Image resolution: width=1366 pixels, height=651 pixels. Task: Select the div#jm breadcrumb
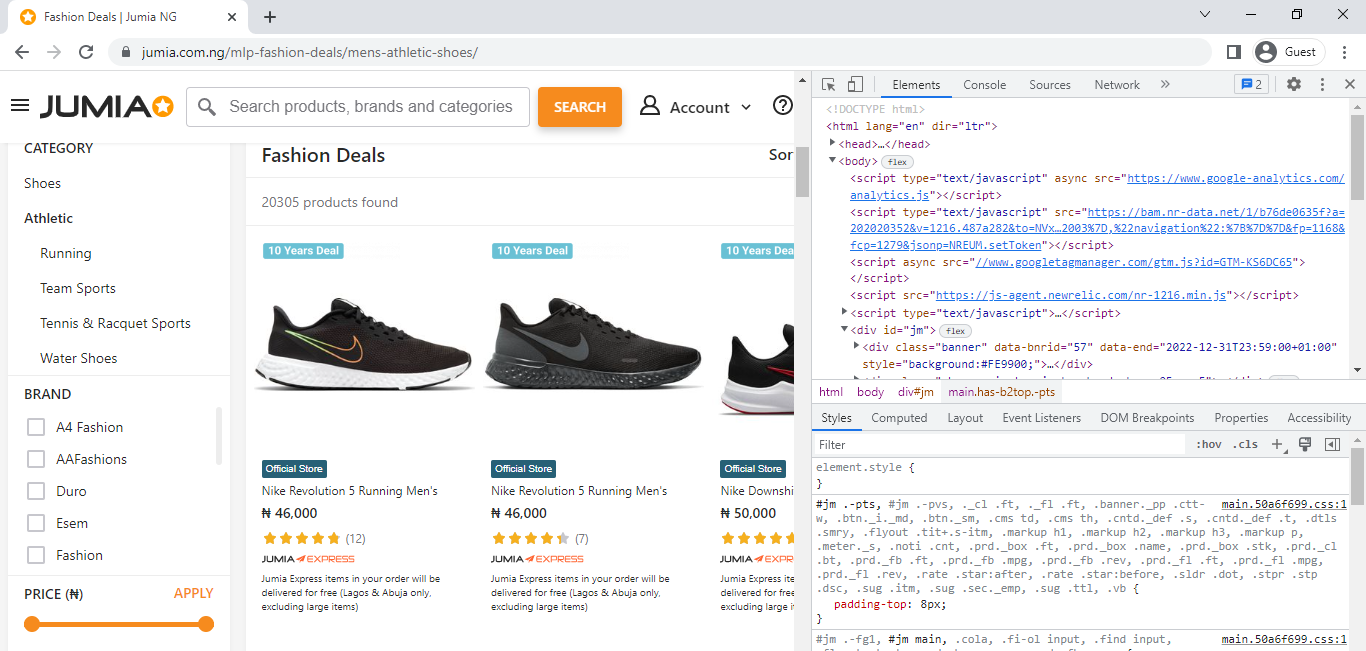tap(916, 392)
